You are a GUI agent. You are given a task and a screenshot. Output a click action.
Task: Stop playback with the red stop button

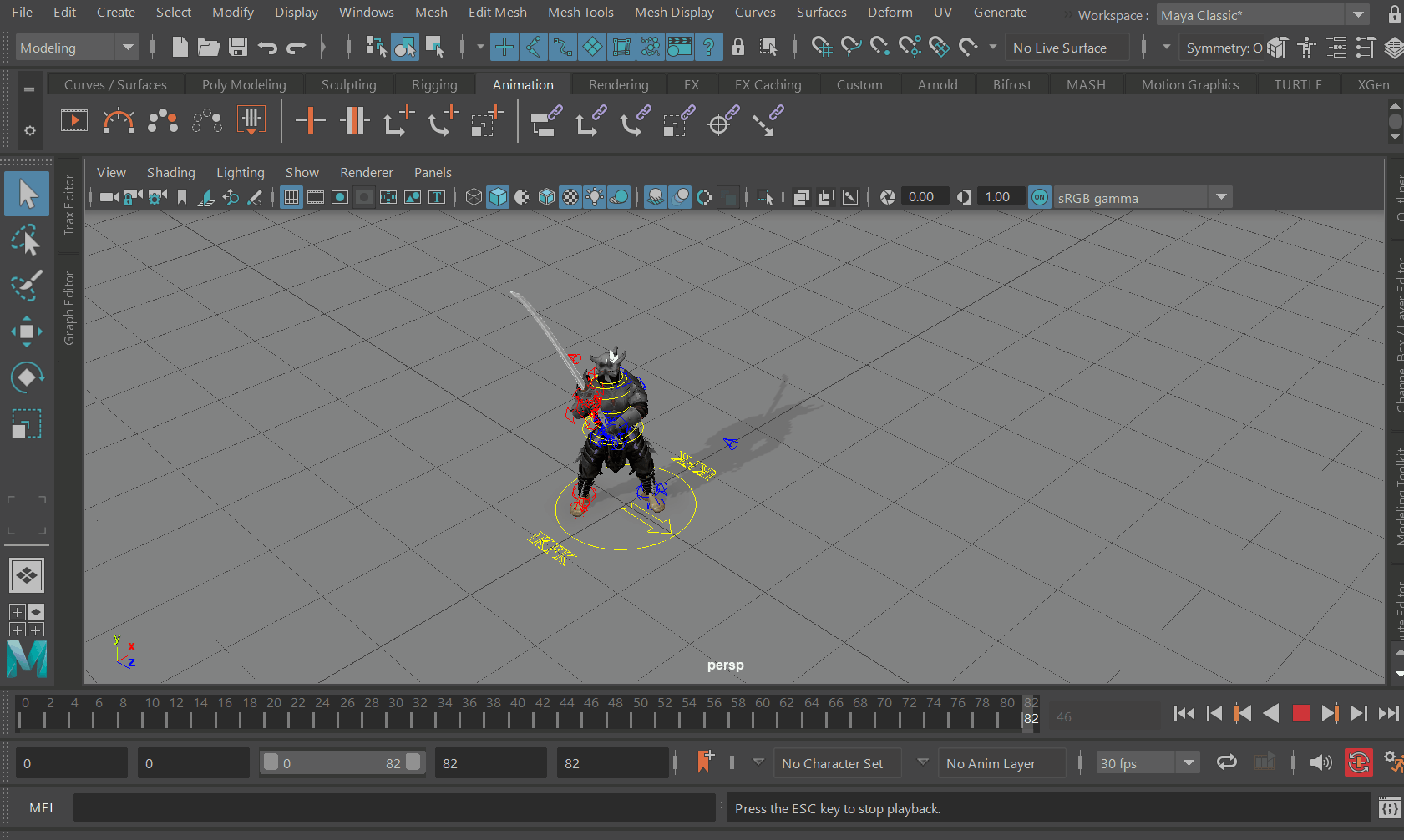click(1300, 713)
